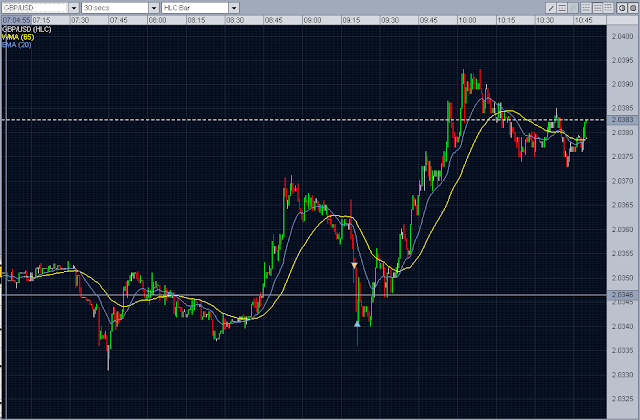
Task: Click the 10:15 time axis label
Action: pyautogui.click(x=506, y=20)
